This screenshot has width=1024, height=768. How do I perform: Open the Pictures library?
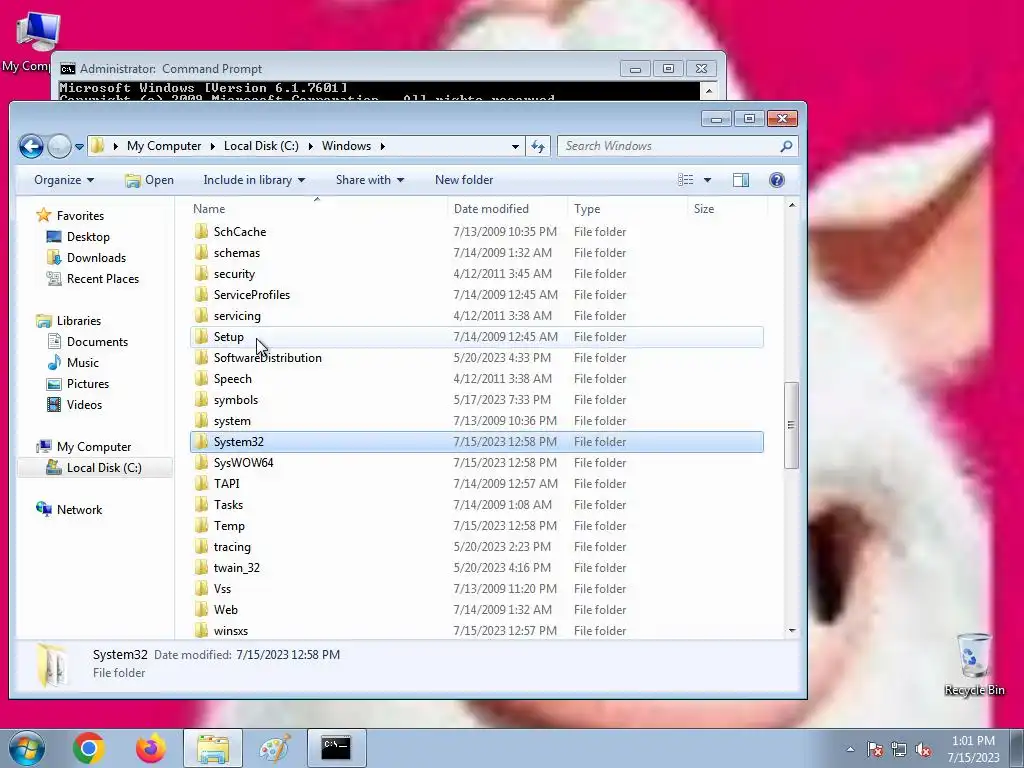tap(88, 383)
